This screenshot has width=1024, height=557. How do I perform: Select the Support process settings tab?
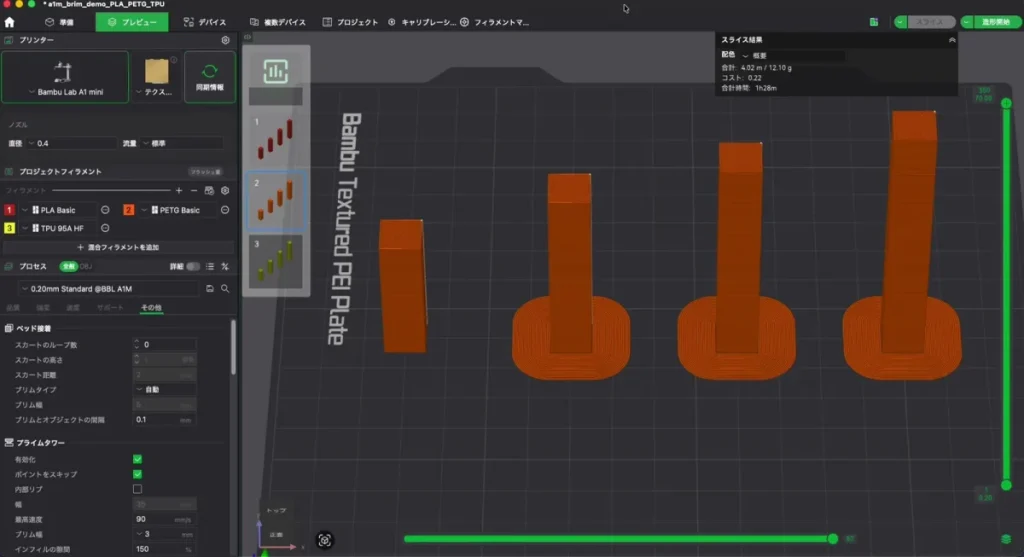pos(110,308)
